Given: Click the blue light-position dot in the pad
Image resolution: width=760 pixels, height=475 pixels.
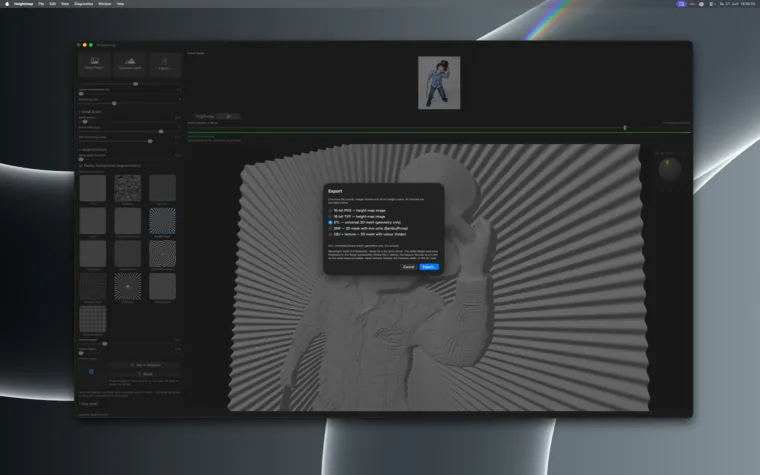Looking at the screenshot, I should pos(91,372).
